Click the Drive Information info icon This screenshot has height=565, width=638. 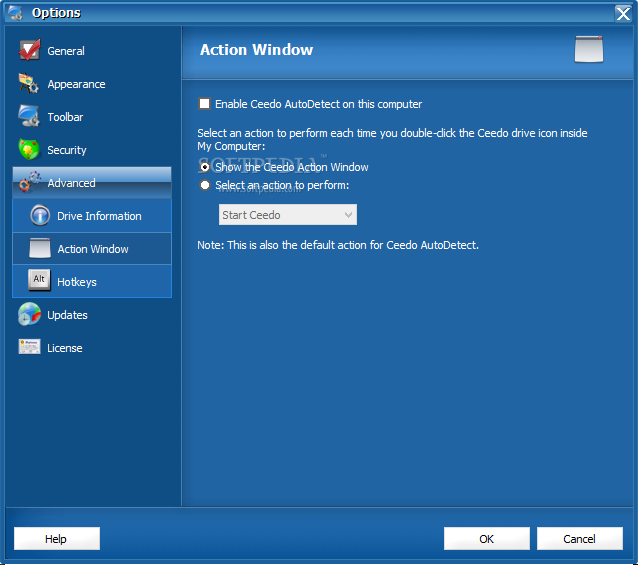pyautogui.click(x=40, y=216)
